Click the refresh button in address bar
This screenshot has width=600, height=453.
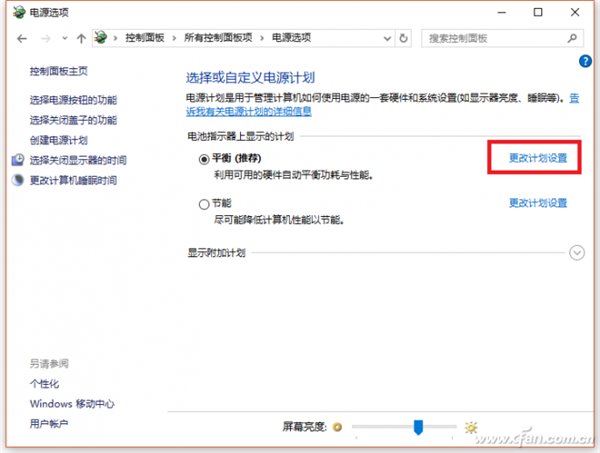point(403,38)
